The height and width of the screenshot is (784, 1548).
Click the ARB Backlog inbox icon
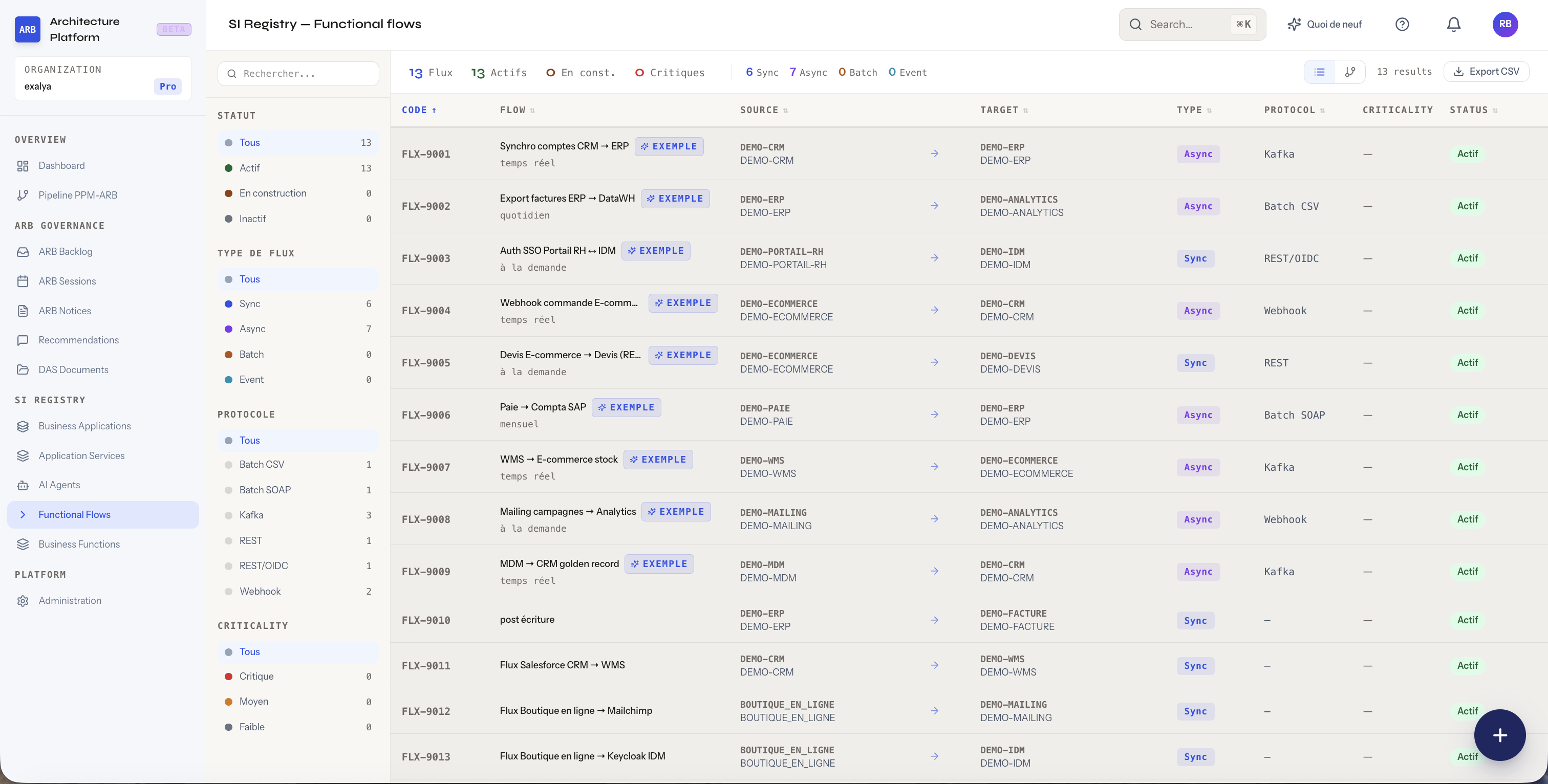tap(23, 252)
